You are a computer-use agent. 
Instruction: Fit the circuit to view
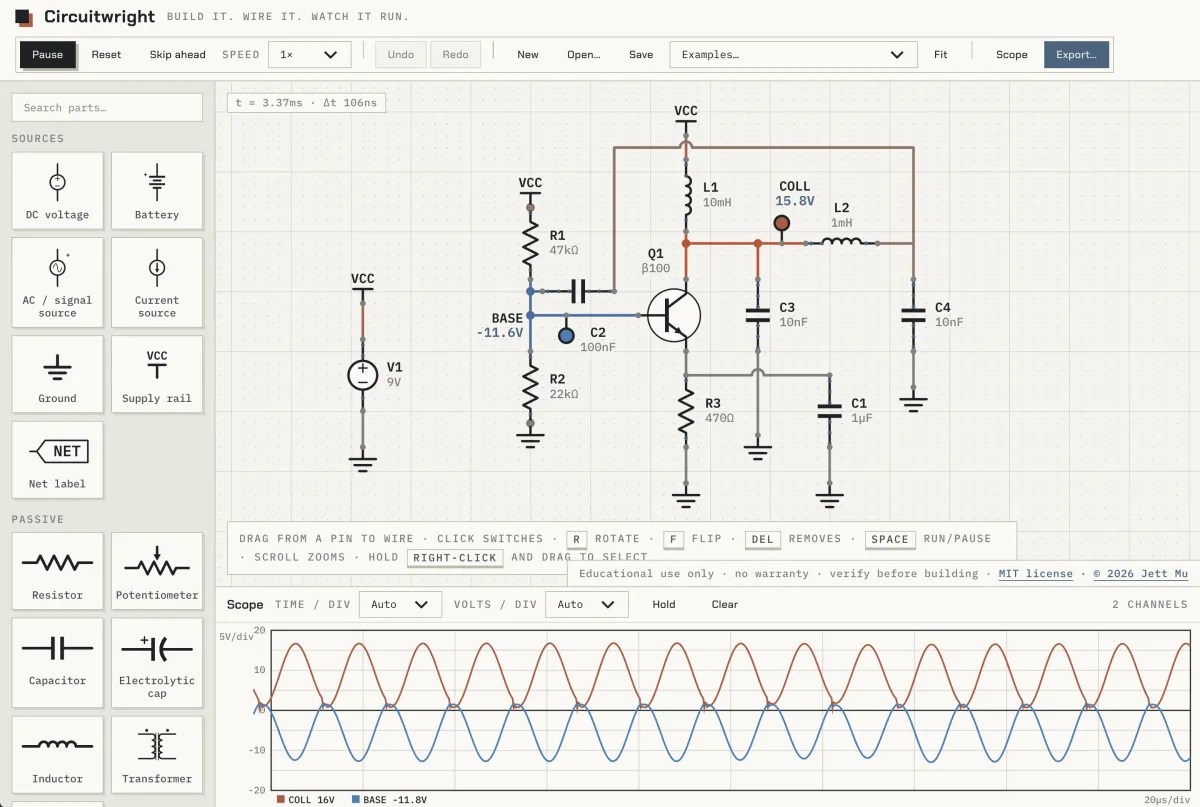click(941, 54)
